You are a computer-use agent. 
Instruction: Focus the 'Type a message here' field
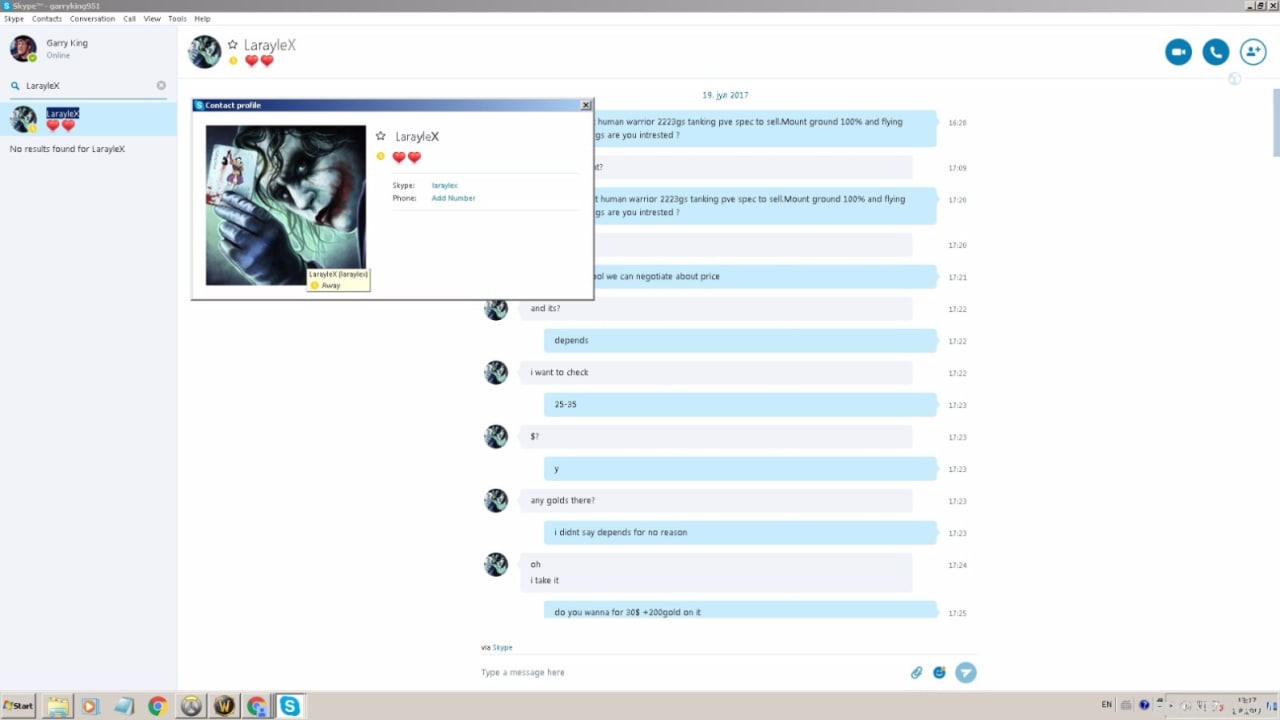pos(690,673)
